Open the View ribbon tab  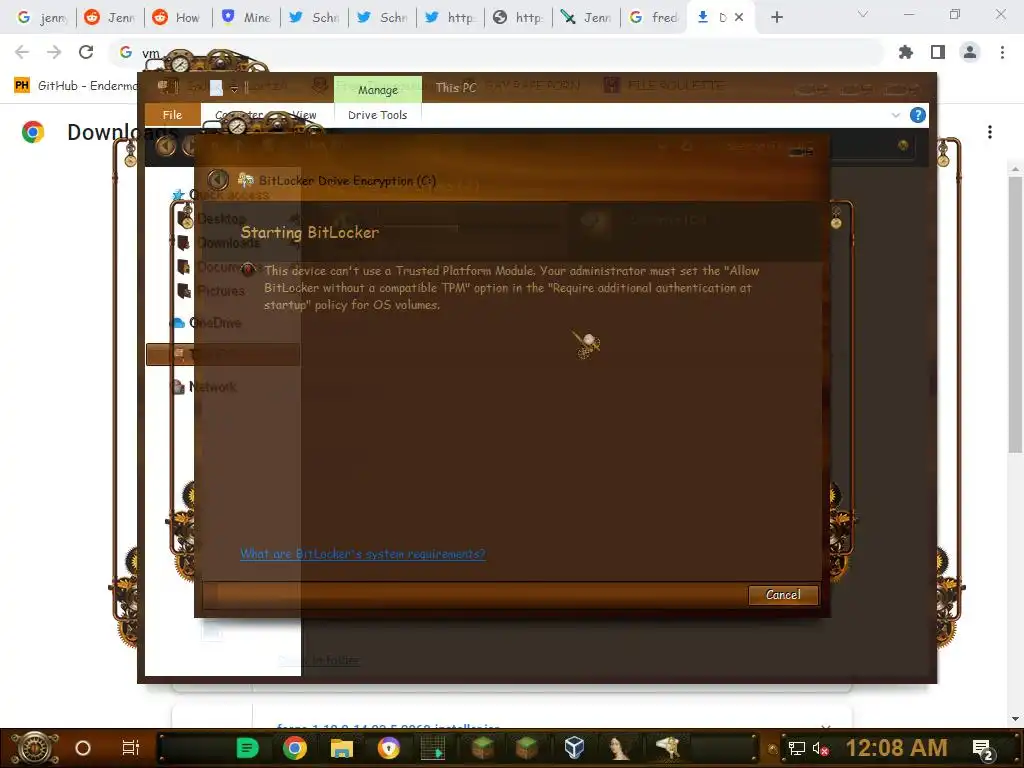[304, 114]
